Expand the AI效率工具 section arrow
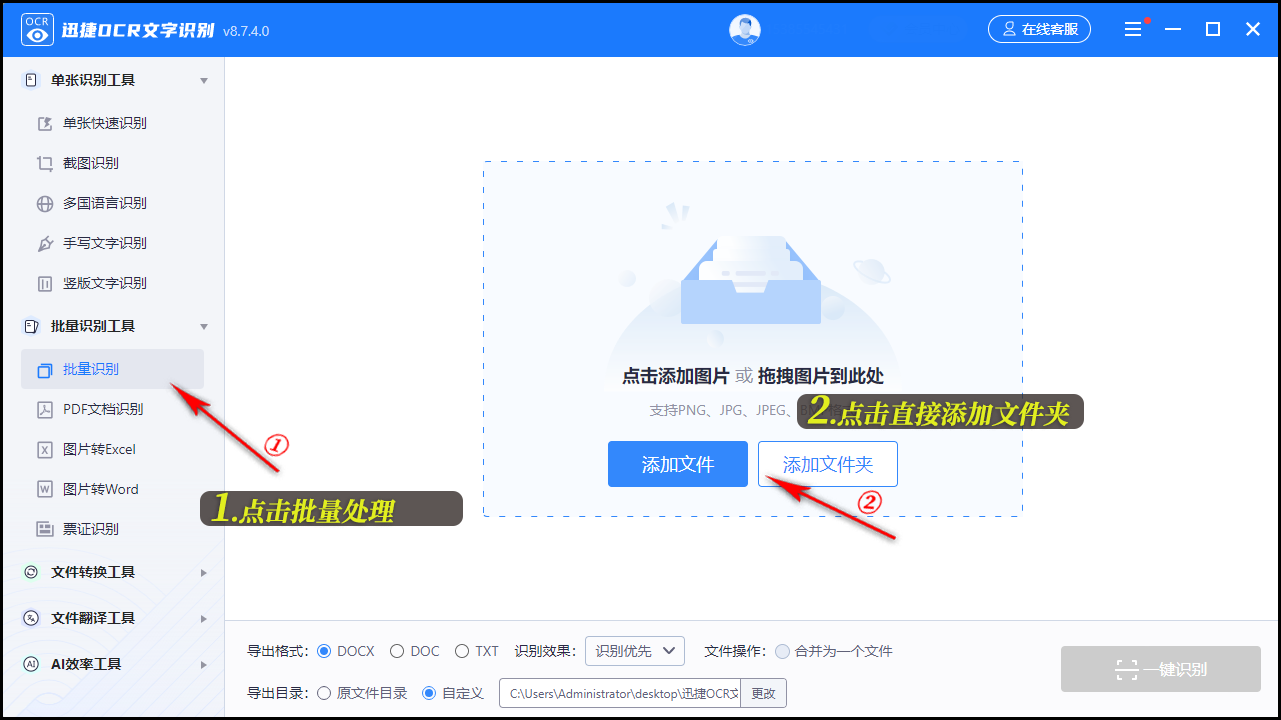Viewport: 1281px width, 720px height. [204, 664]
